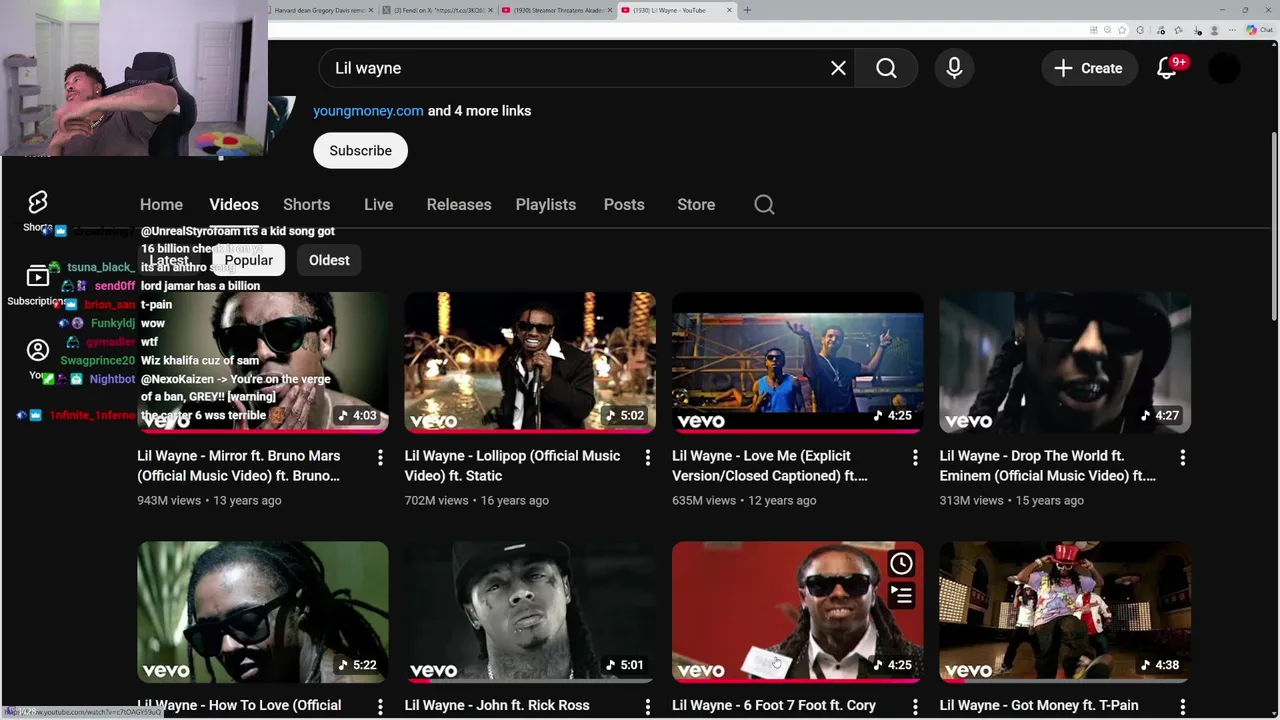The width and height of the screenshot is (1280, 720).
Task: Sort videos by Oldest
Action: pyautogui.click(x=329, y=260)
